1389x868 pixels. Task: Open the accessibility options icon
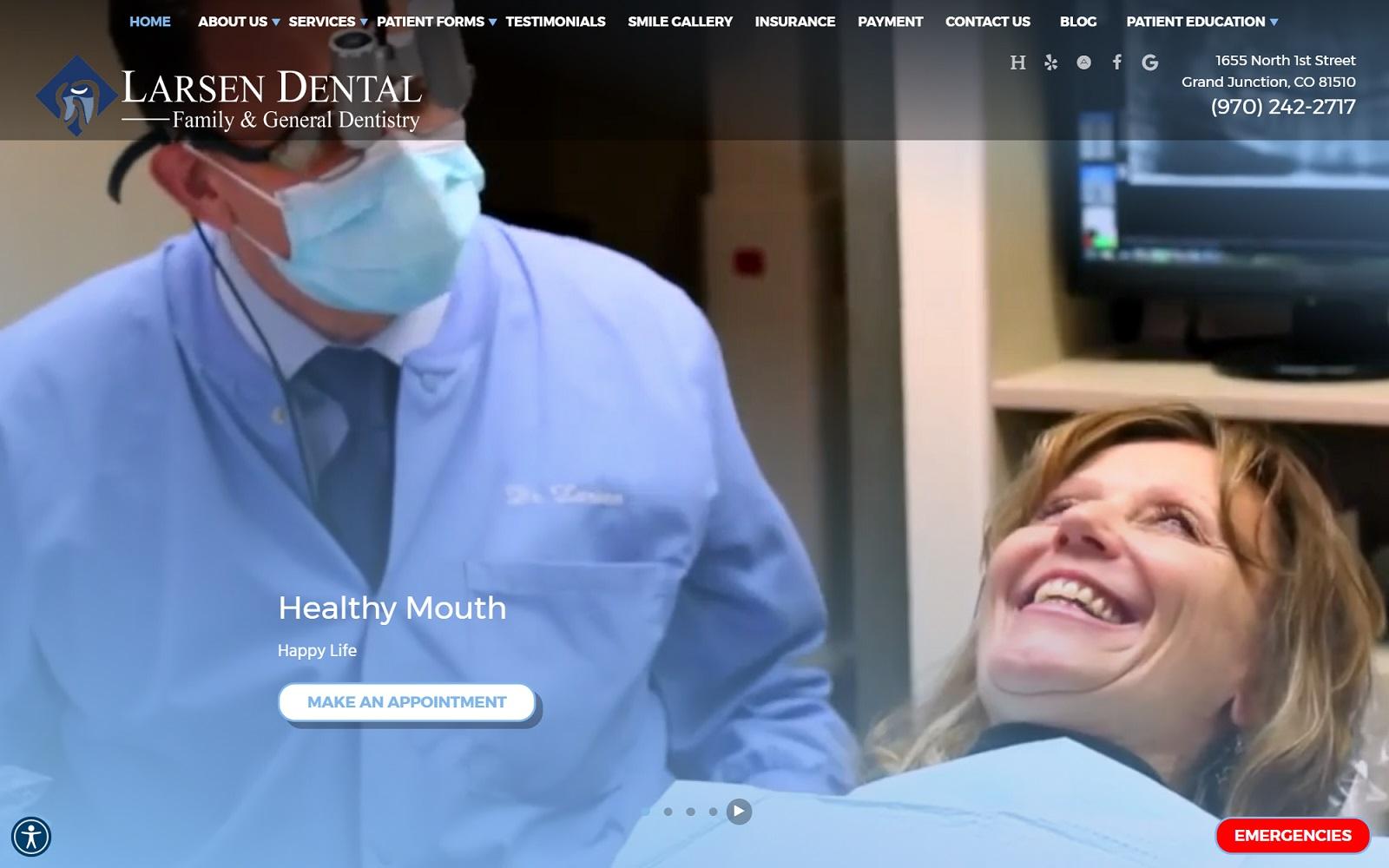coord(31,837)
